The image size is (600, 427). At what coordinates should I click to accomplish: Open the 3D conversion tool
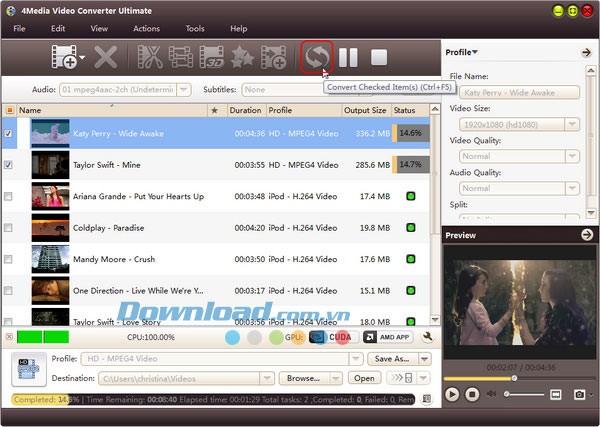click(212, 57)
